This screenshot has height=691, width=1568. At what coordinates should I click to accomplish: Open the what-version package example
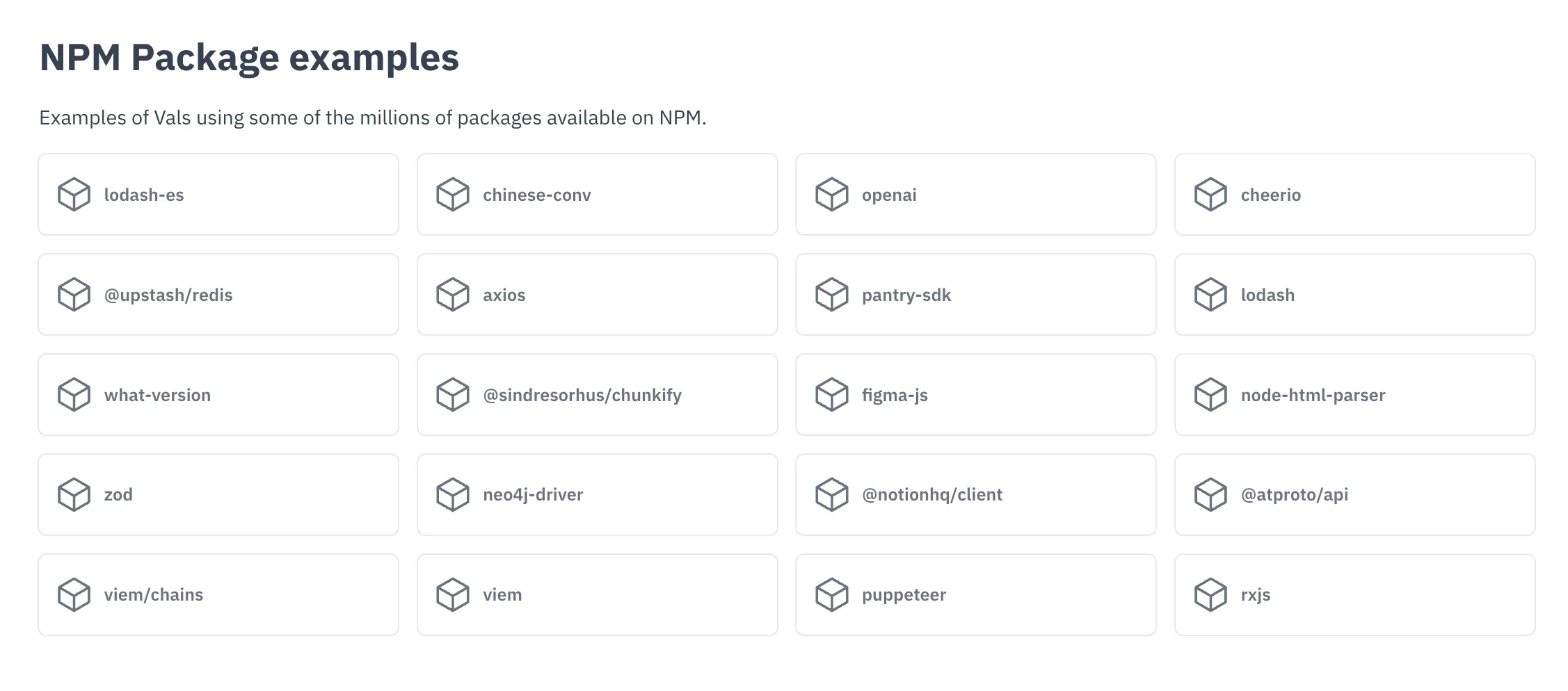pos(218,395)
